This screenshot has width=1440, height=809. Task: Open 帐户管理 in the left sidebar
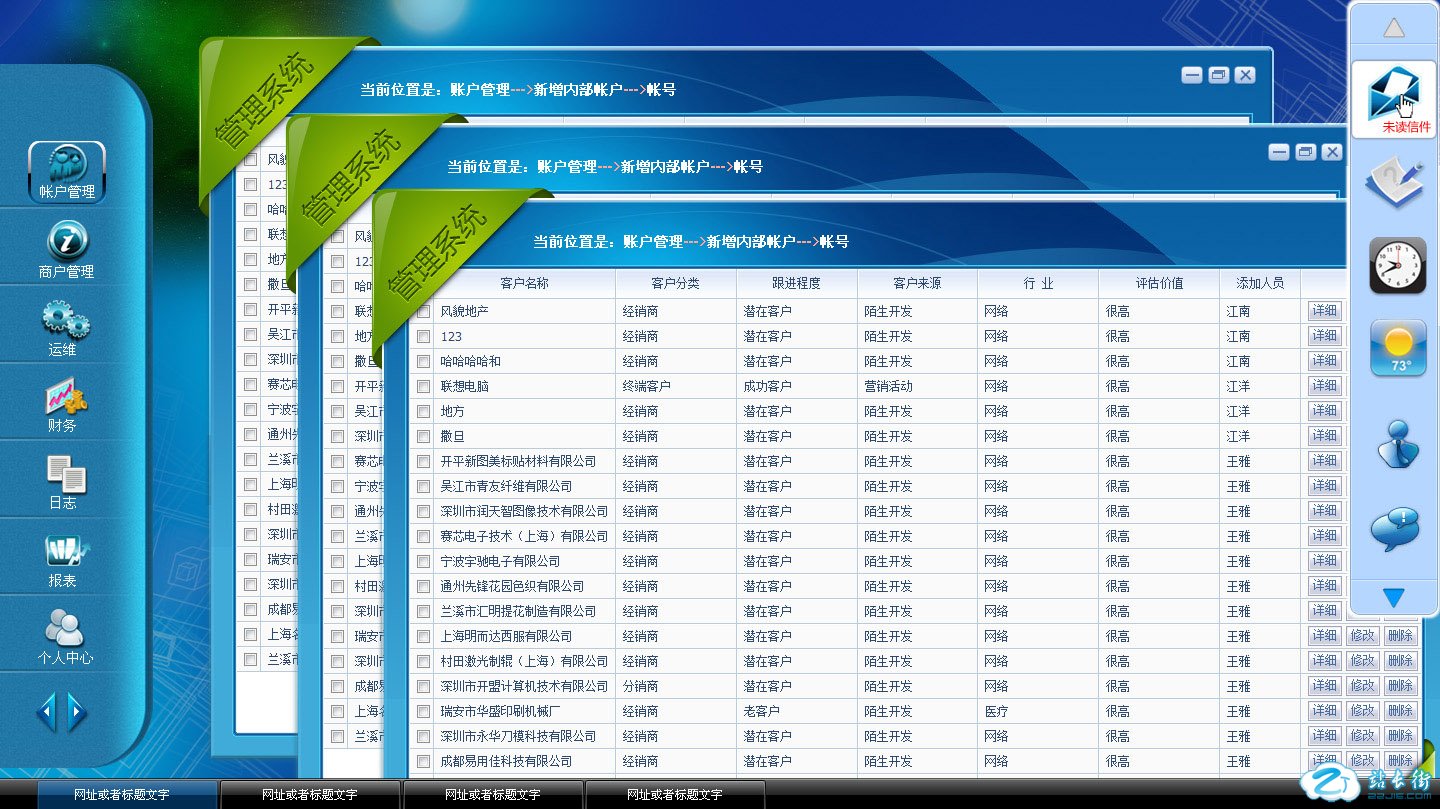pyautogui.click(x=67, y=172)
